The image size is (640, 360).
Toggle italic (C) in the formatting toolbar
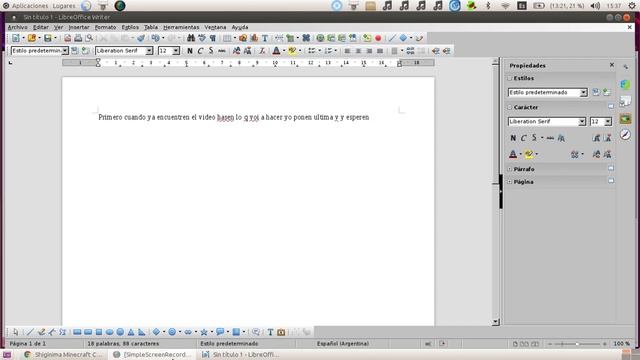pyautogui.click(x=200, y=51)
